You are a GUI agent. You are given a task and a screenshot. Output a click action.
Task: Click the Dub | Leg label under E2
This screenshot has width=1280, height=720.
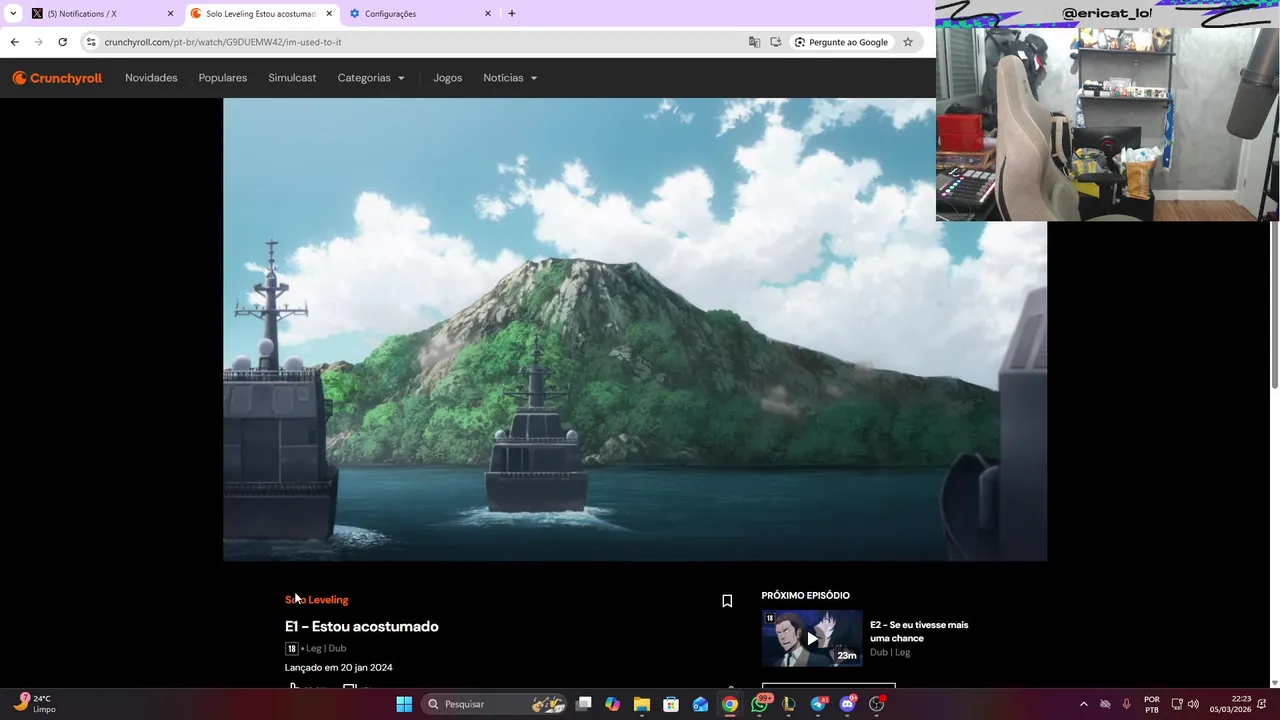890,652
